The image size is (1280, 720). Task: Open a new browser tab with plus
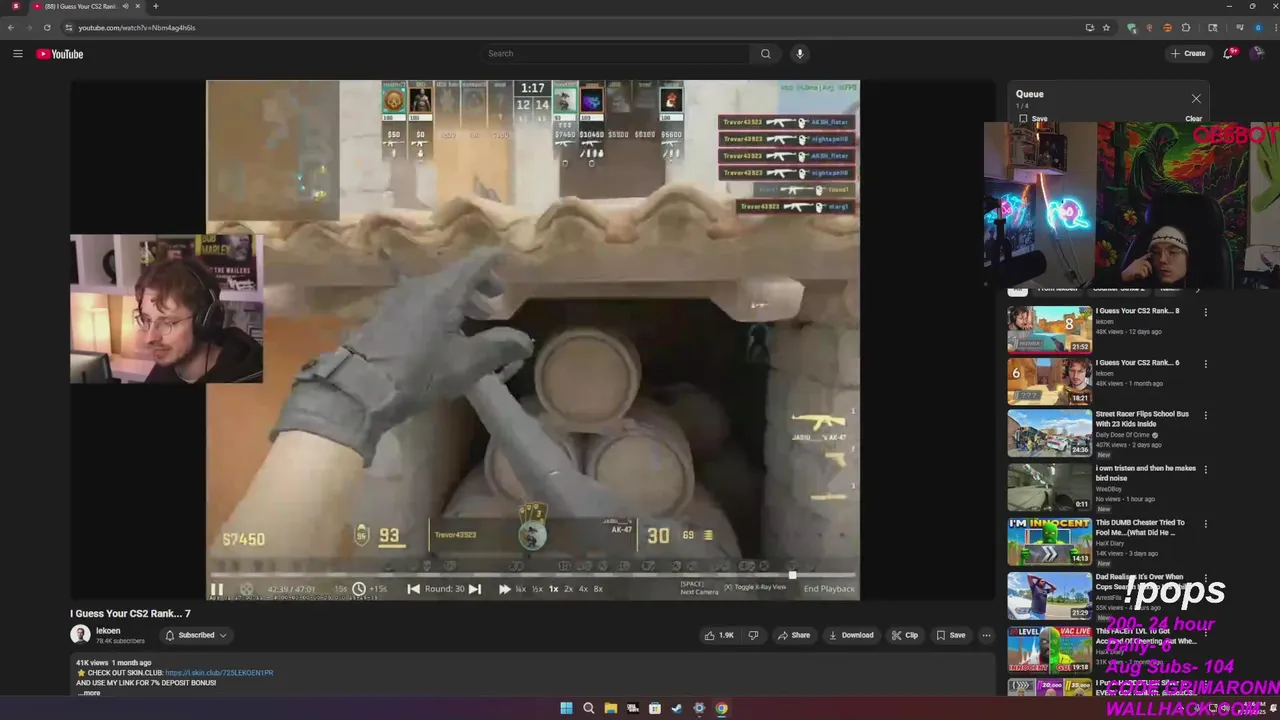coord(155,6)
